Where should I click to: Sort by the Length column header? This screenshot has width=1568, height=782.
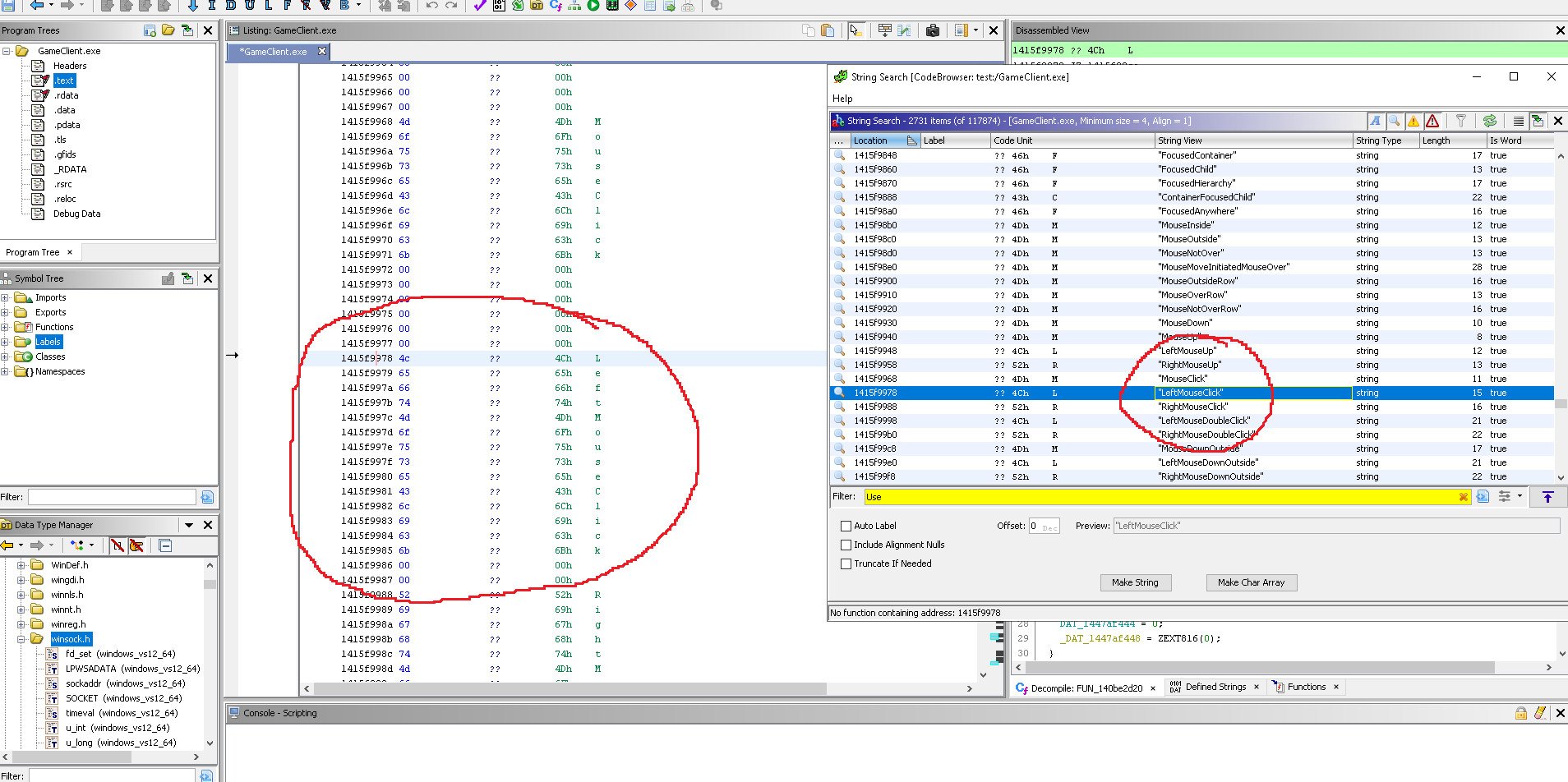click(1452, 140)
